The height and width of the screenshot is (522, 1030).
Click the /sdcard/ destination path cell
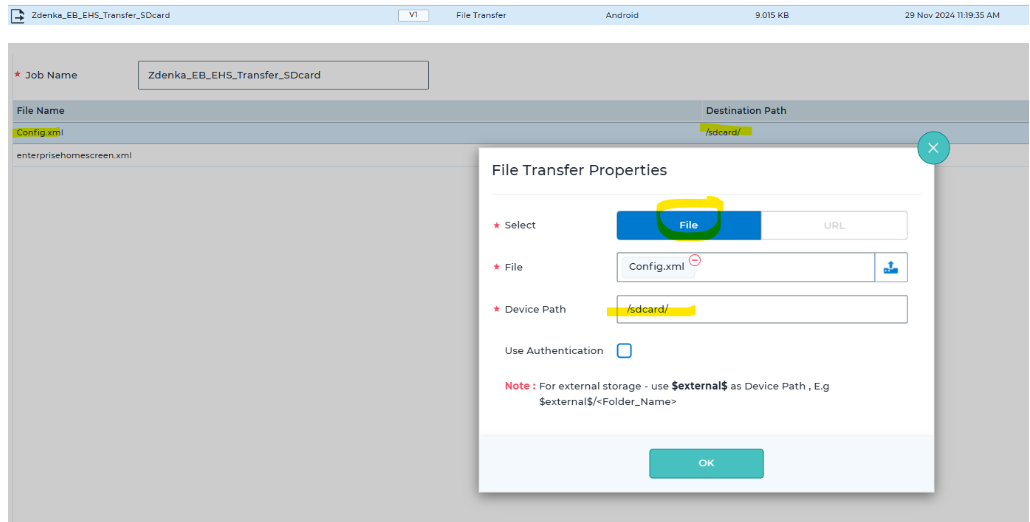(x=723, y=132)
